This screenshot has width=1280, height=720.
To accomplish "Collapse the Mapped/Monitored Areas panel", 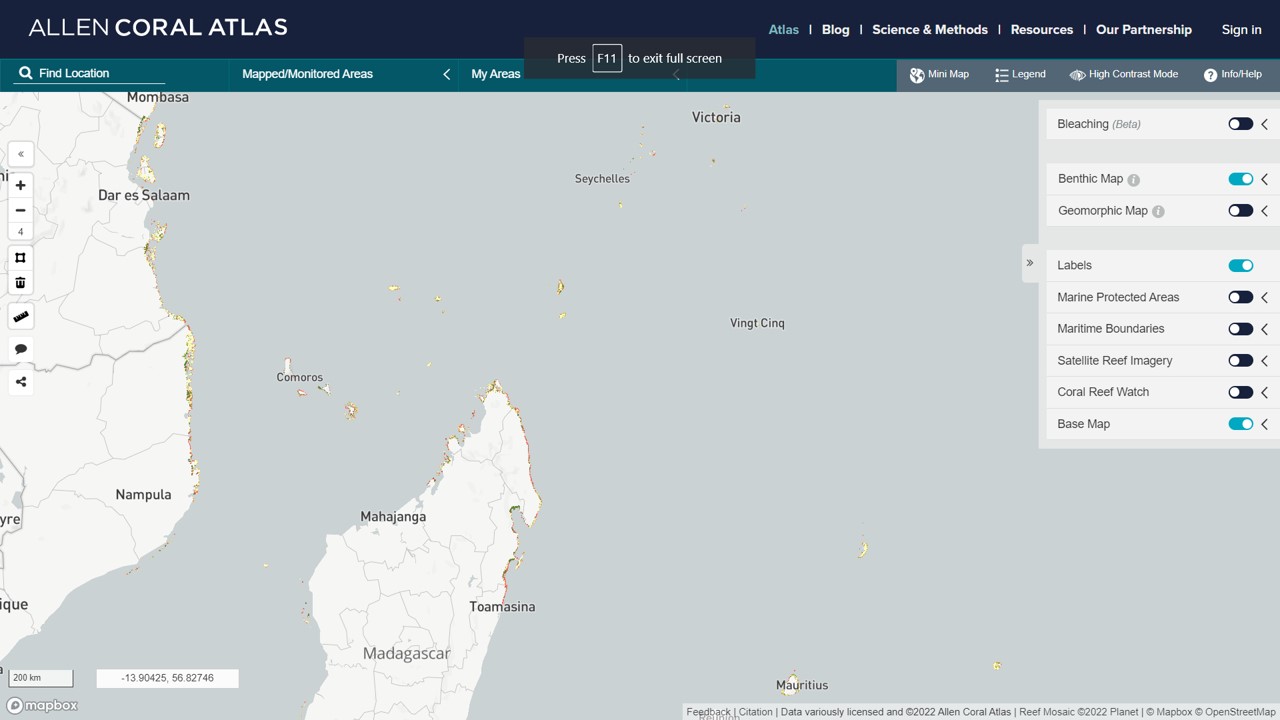I will coord(446,74).
